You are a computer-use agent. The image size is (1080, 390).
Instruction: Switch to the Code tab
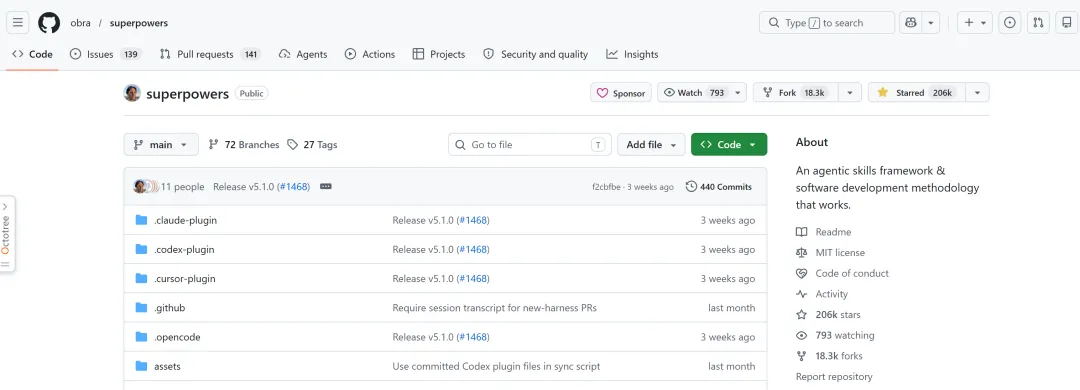point(32,54)
